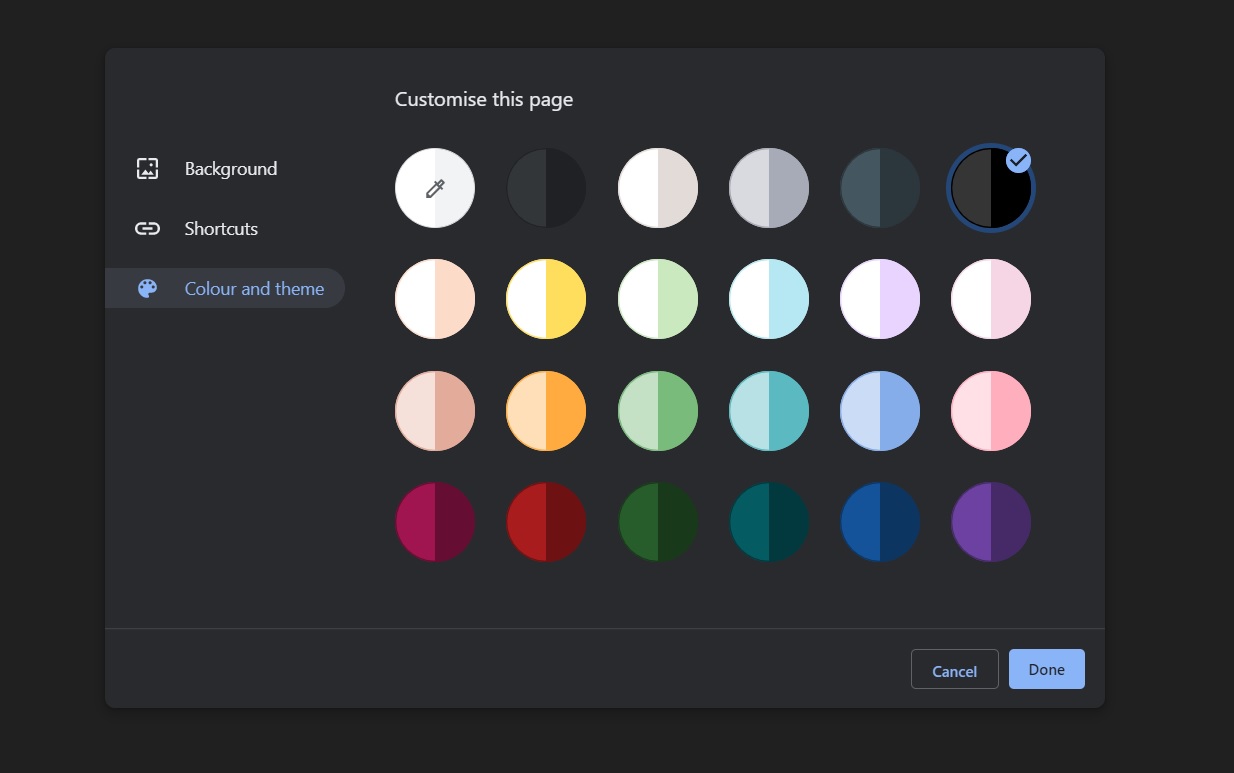This screenshot has height=773, width=1234.
Task: Click the blue checkmark on selected black theme
Action: point(1018,160)
